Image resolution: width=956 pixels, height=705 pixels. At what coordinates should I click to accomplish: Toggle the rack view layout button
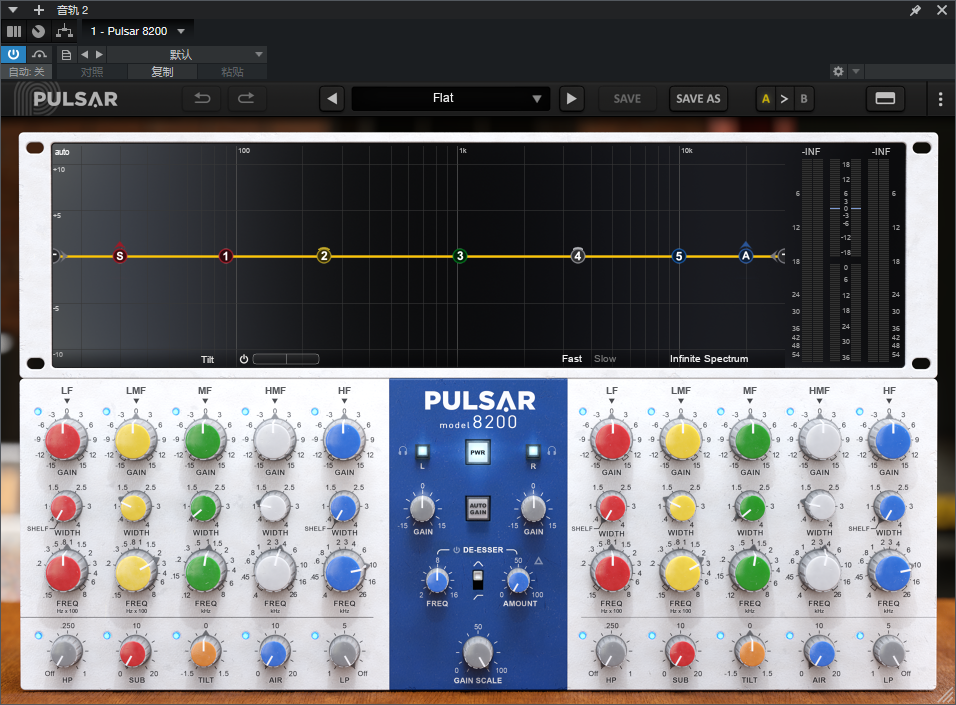885,99
